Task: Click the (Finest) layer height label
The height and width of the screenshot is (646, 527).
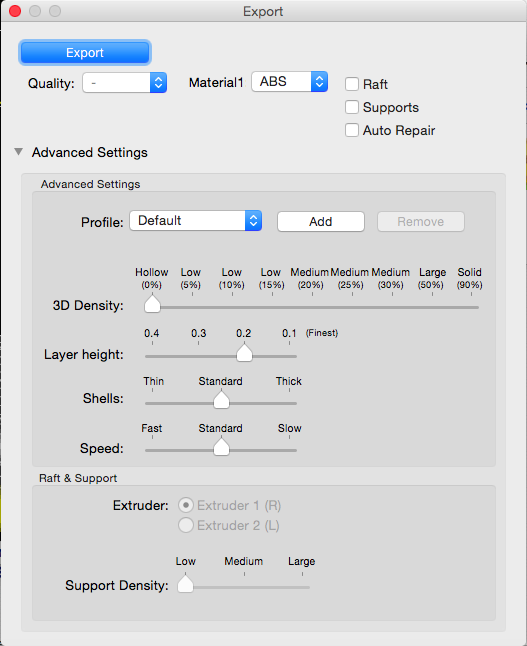Action: pos(322,333)
